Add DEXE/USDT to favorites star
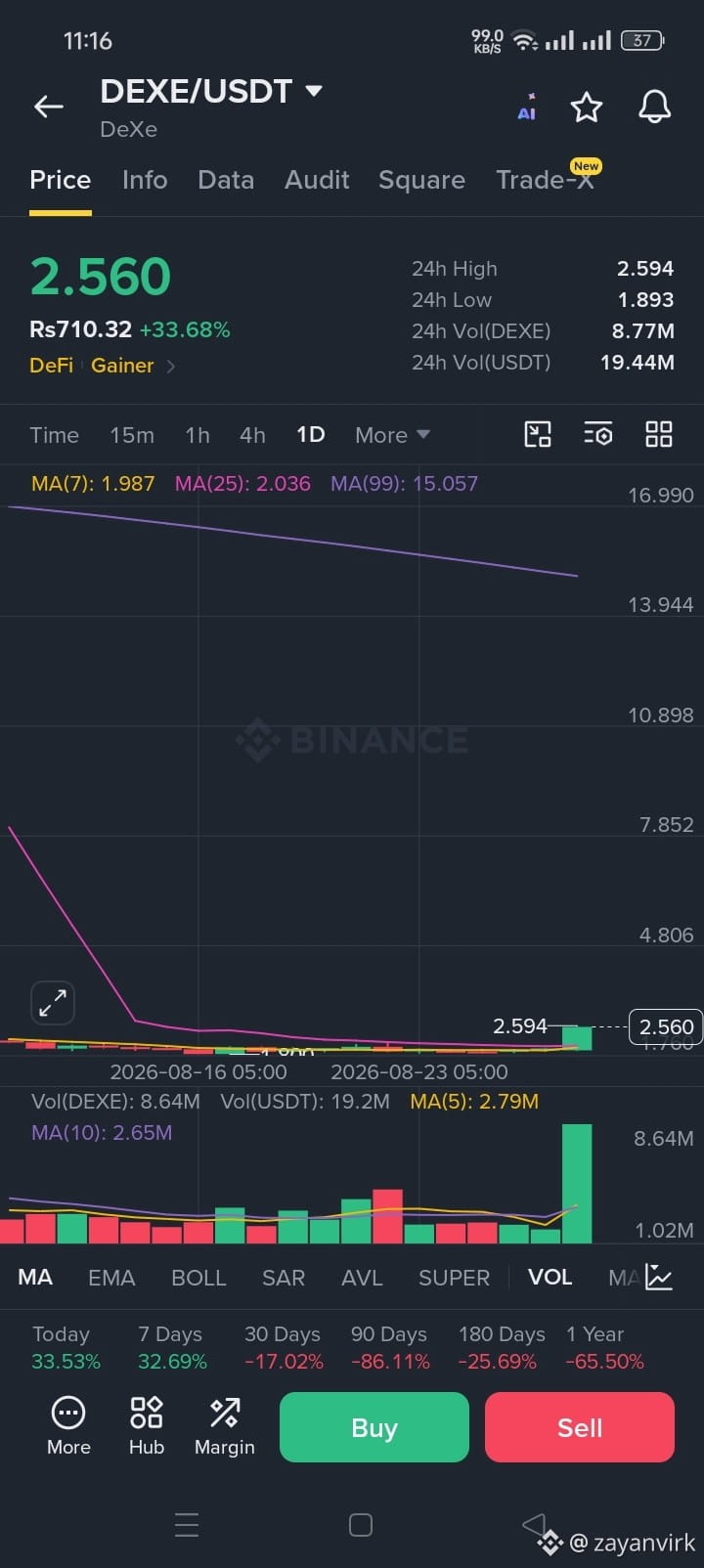The width and height of the screenshot is (704, 1568). point(587,107)
